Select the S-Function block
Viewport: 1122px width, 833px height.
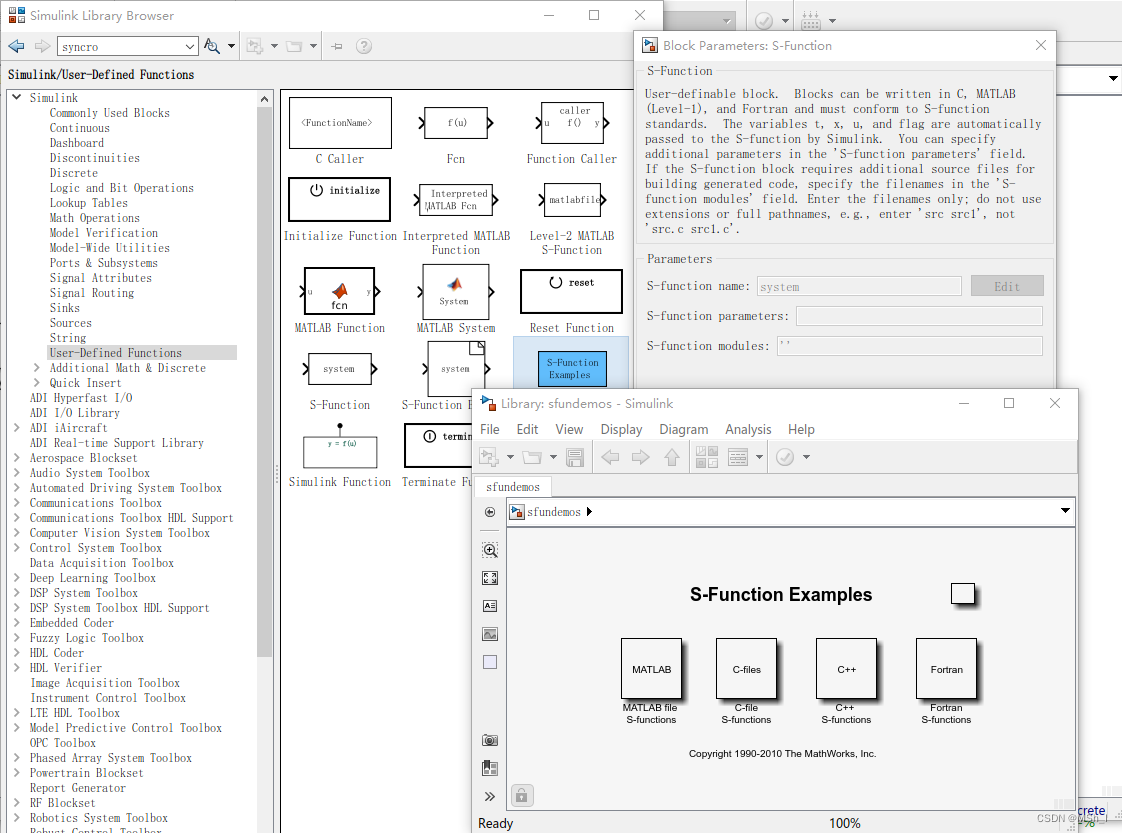click(x=340, y=369)
